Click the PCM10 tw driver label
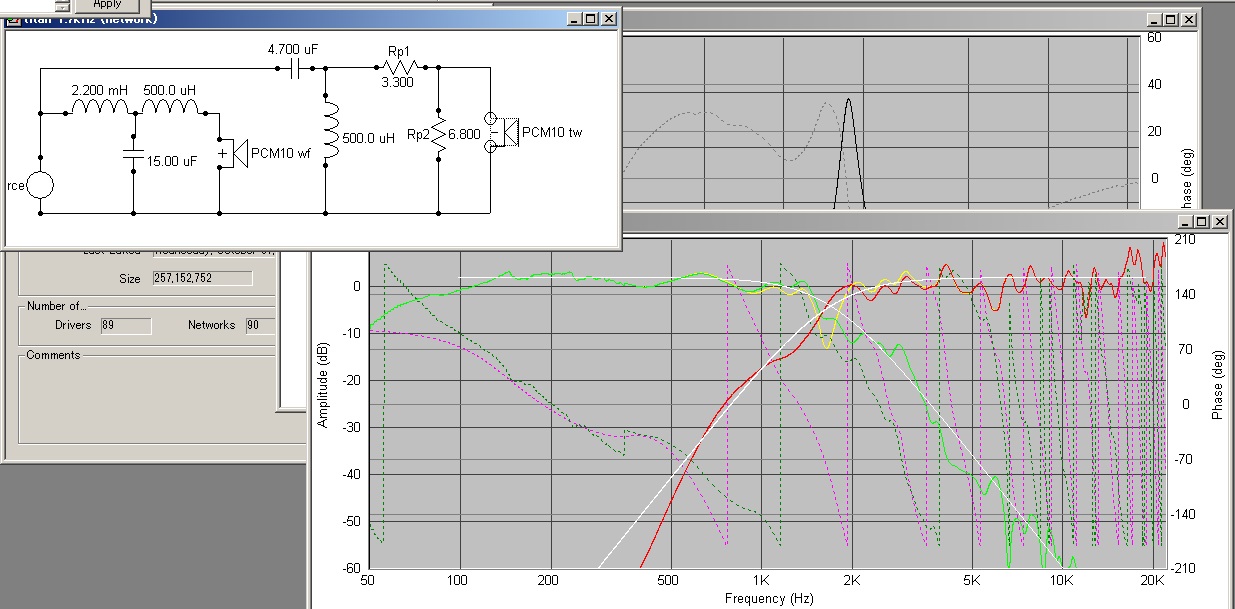Screen dimensions: 1235x609 tap(554, 132)
